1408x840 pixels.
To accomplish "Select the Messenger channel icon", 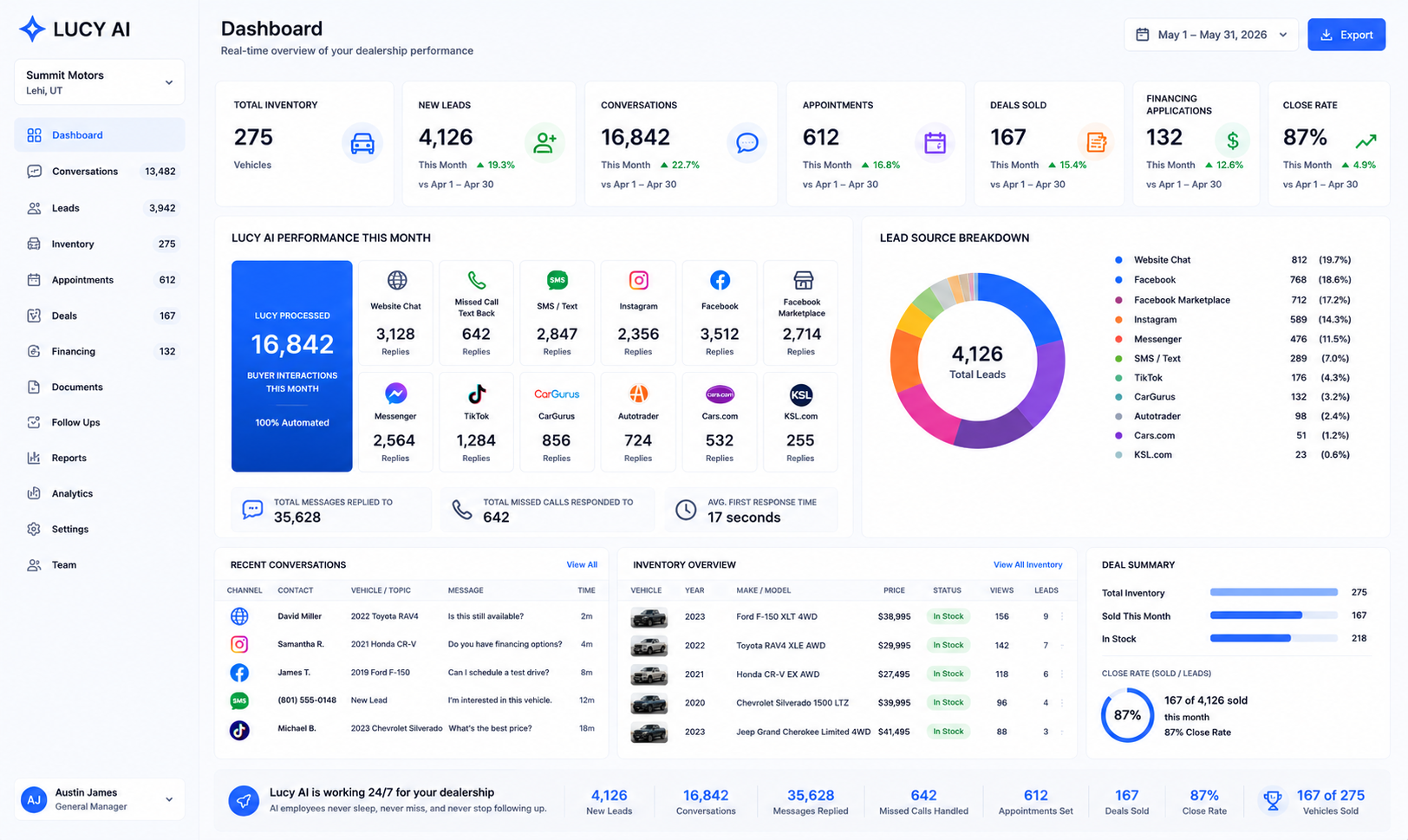I will (x=395, y=394).
